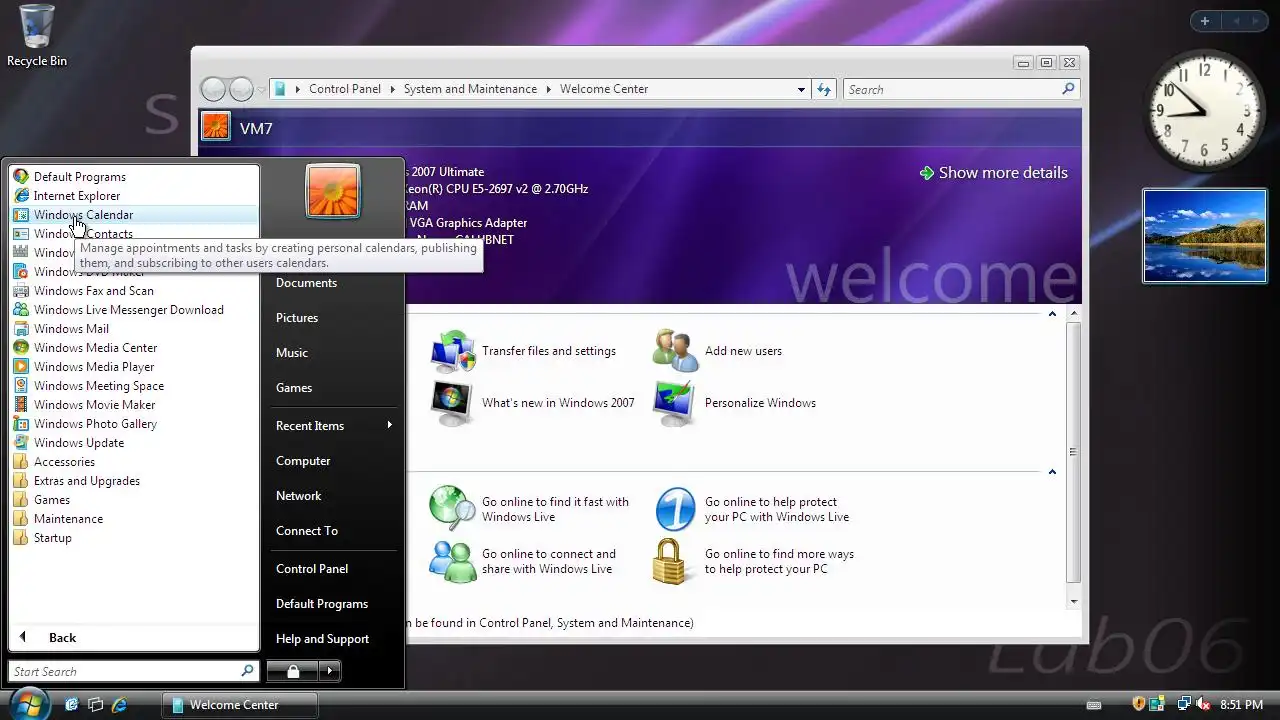Go online to connect and share with Windows Live
Screen dimensions: 1280x720
[523, 561]
